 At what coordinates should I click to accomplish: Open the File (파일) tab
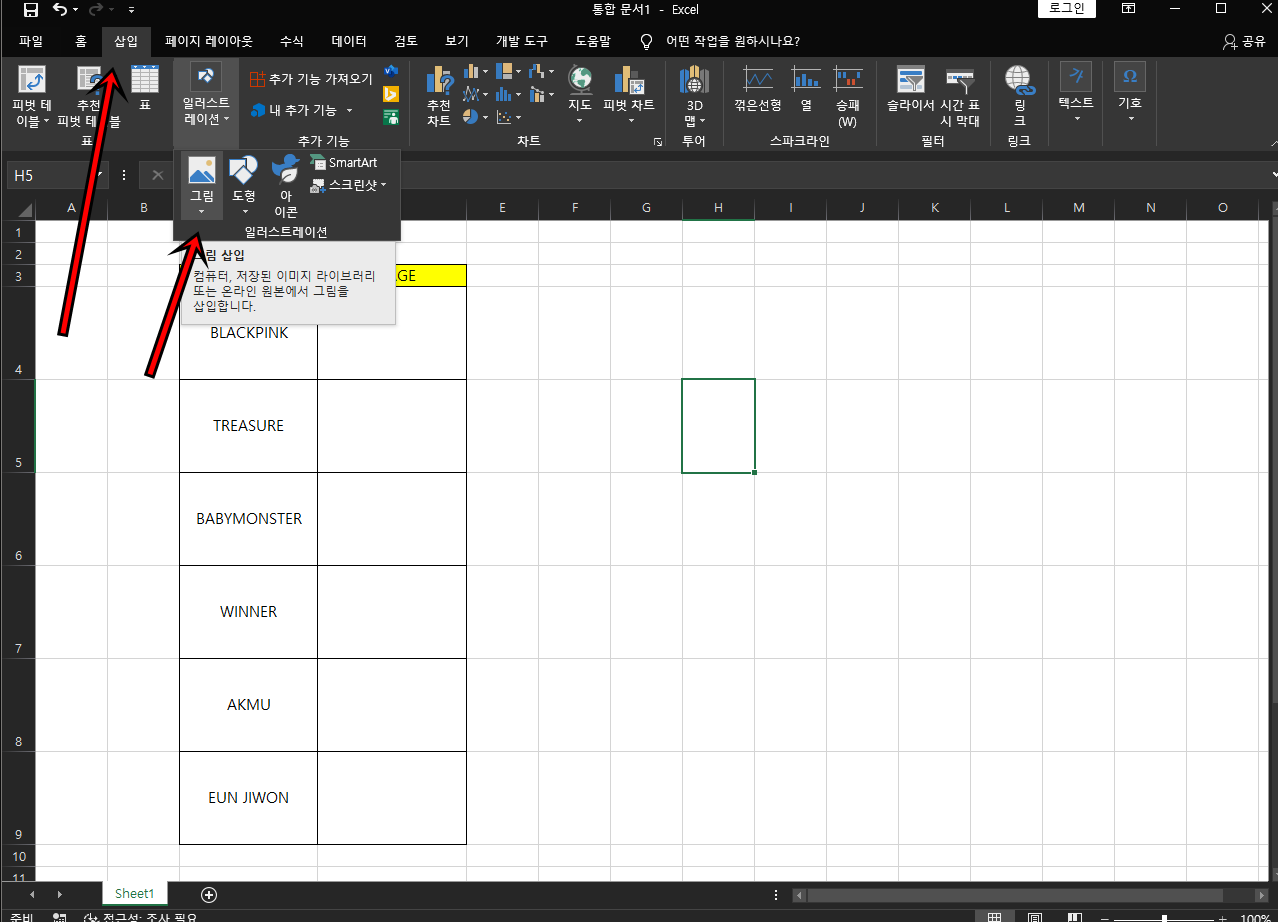31,42
